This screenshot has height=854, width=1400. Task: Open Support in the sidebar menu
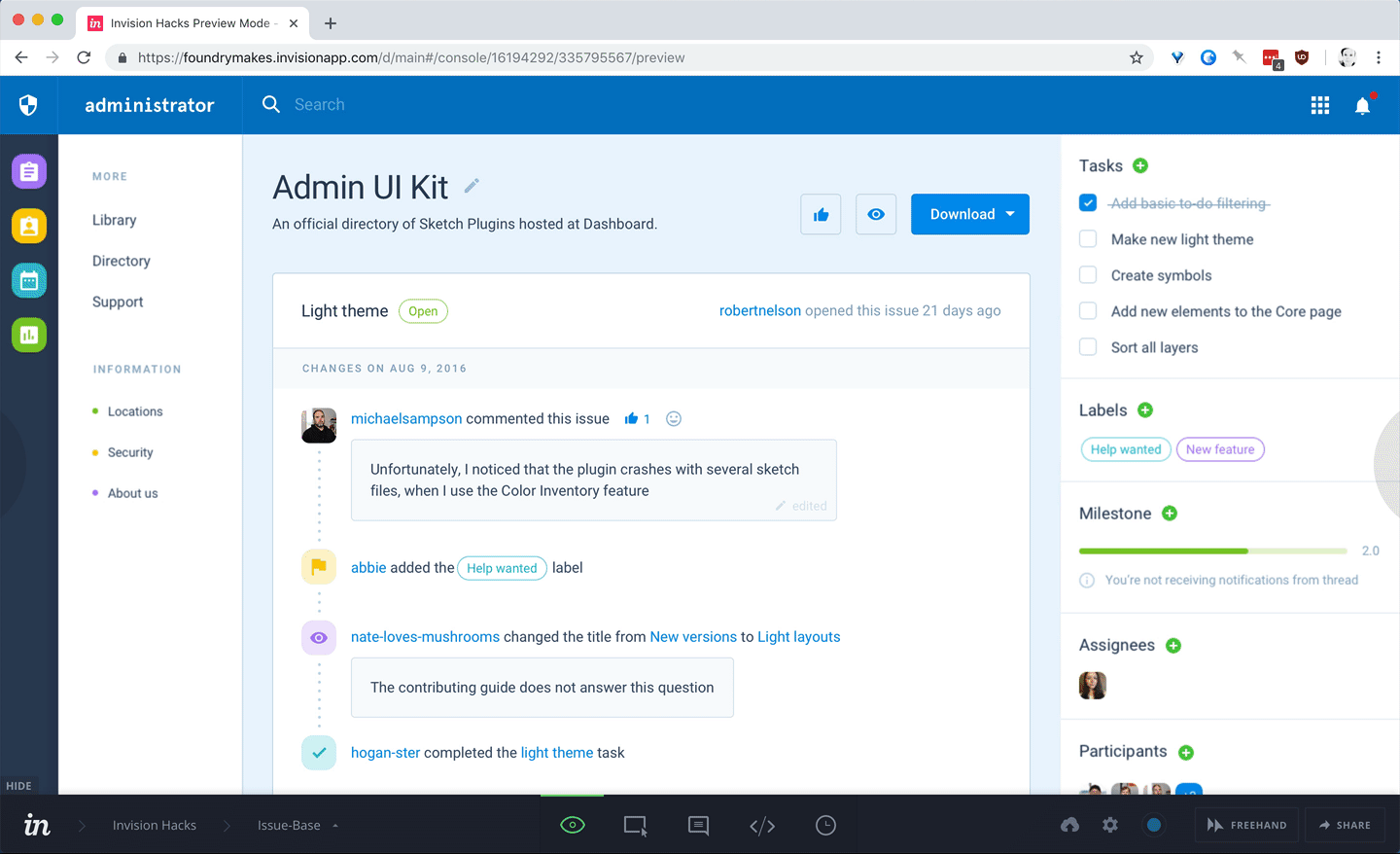pos(118,302)
